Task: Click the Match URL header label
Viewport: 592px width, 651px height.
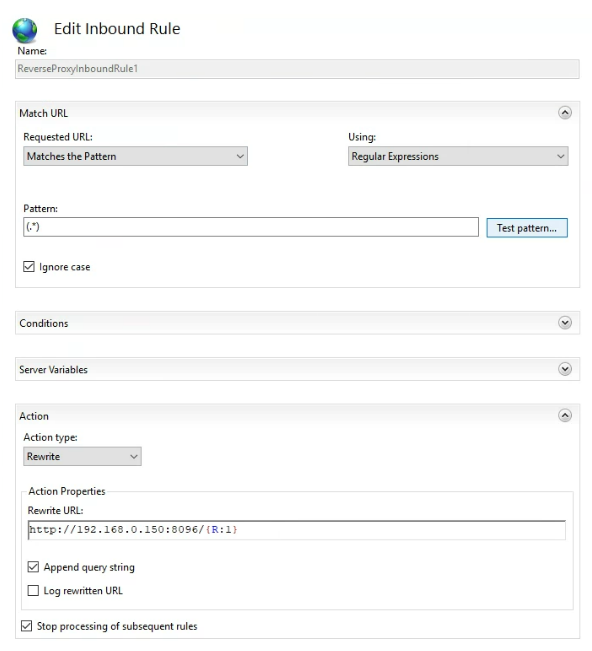Action: 44,113
